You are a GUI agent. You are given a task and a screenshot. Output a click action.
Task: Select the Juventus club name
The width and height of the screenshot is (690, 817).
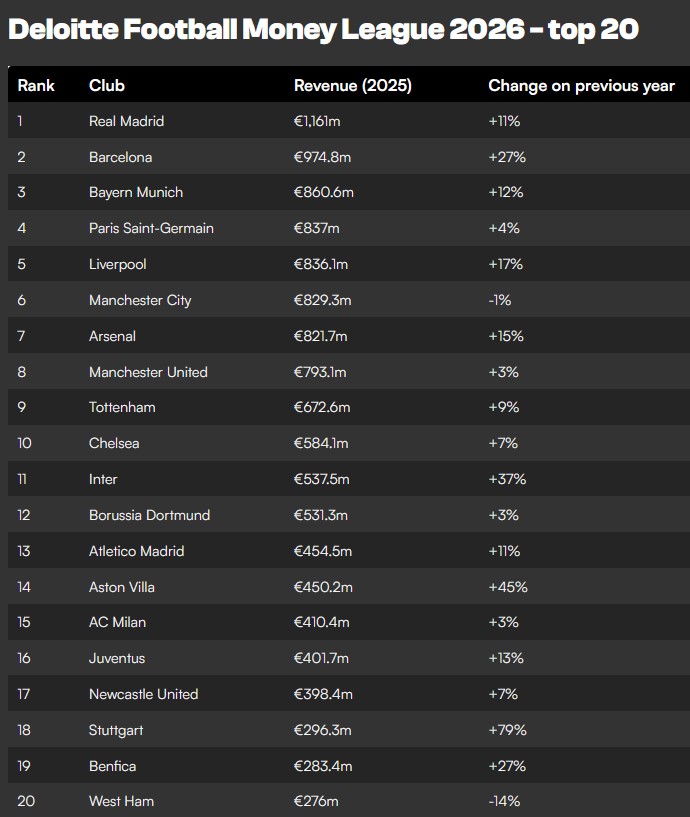(117, 658)
